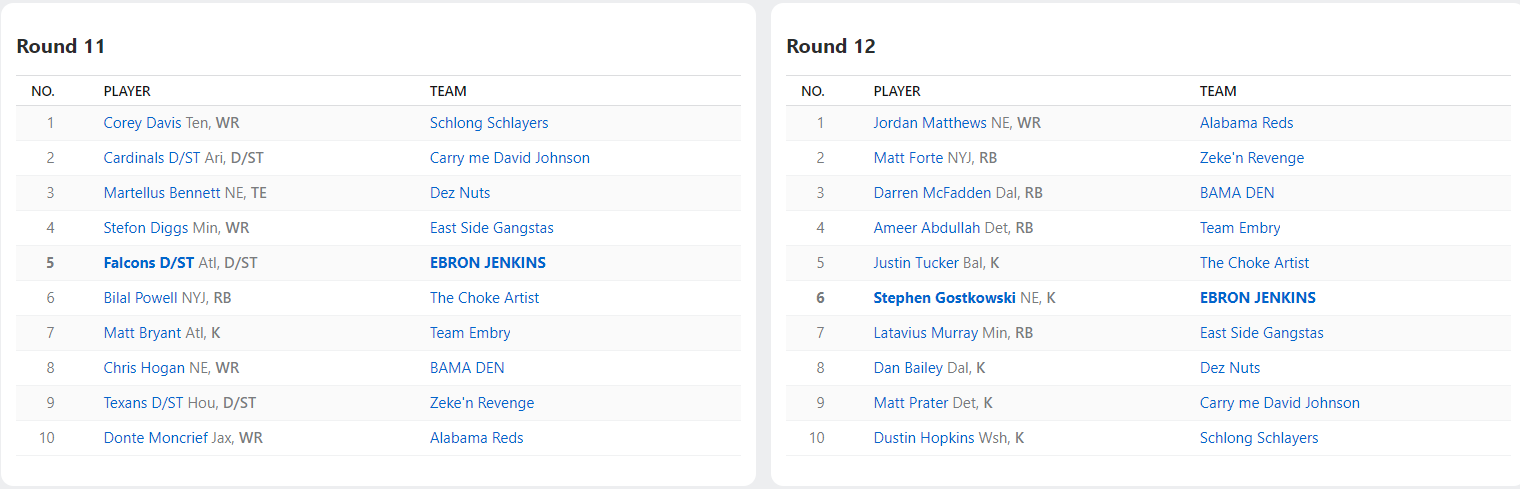This screenshot has width=1520, height=489.
Task: Select Darren McFadden in Round 12
Action: click(931, 193)
